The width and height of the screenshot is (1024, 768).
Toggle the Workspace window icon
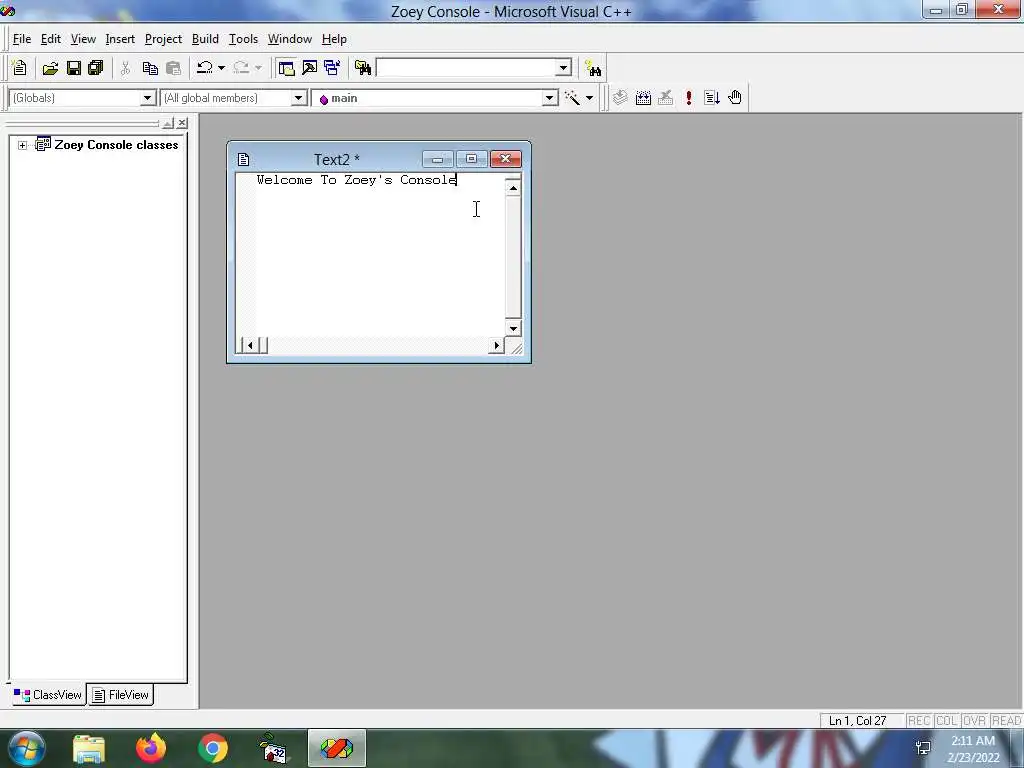[x=286, y=68]
